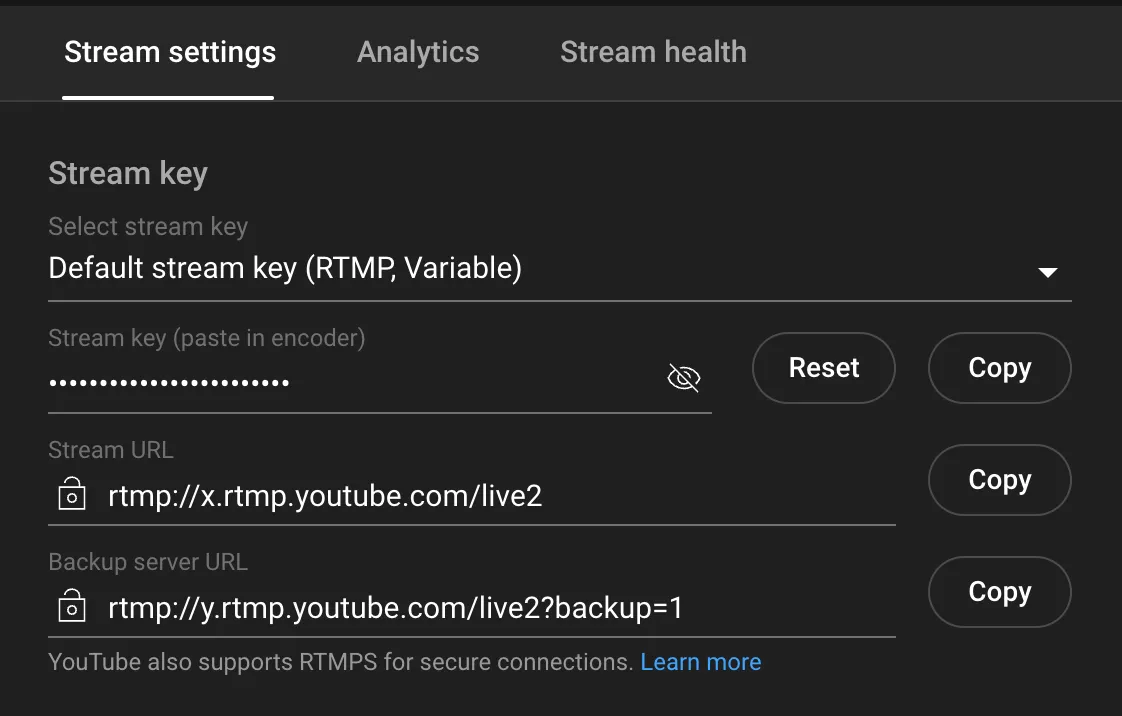The width and height of the screenshot is (1122, 716).
Task: Open the Learn more link about RTMPS
Action: pos(701,662)
